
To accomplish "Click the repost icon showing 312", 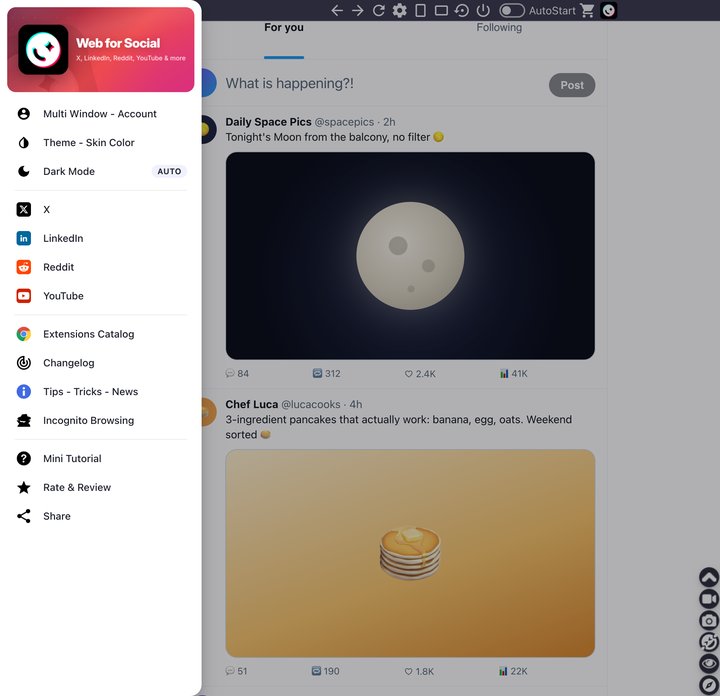I will click(x=326, y=374).
